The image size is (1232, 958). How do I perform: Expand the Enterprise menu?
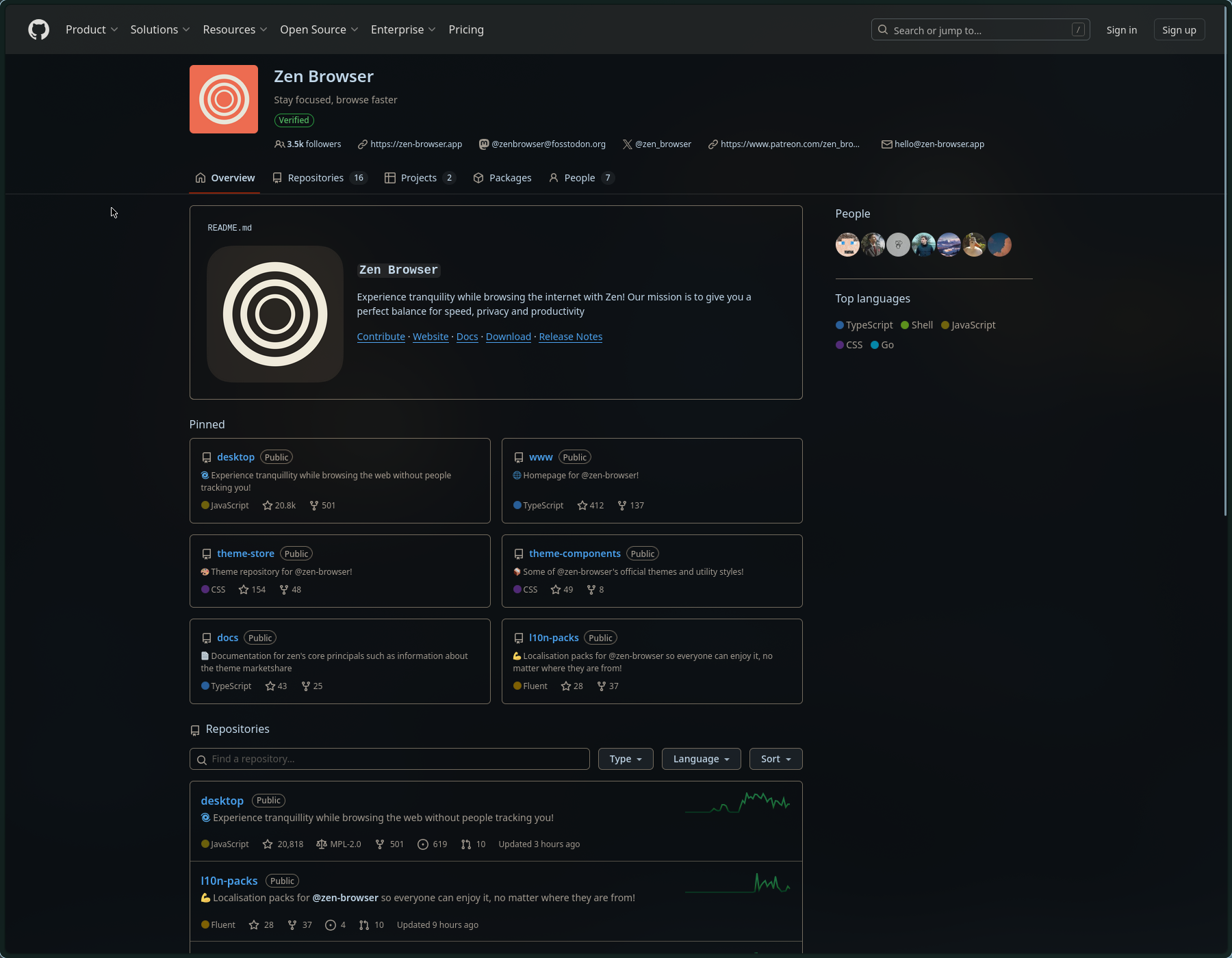pyautogui.click(x=403, y=29)
